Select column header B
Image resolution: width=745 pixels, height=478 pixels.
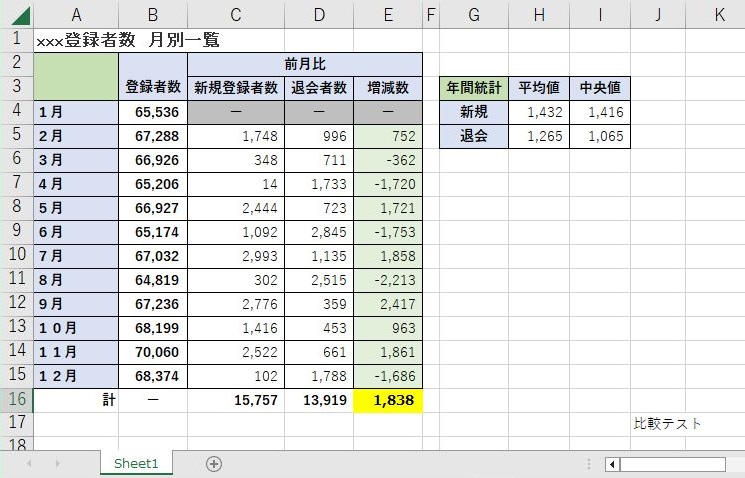(x=152, y=15)
